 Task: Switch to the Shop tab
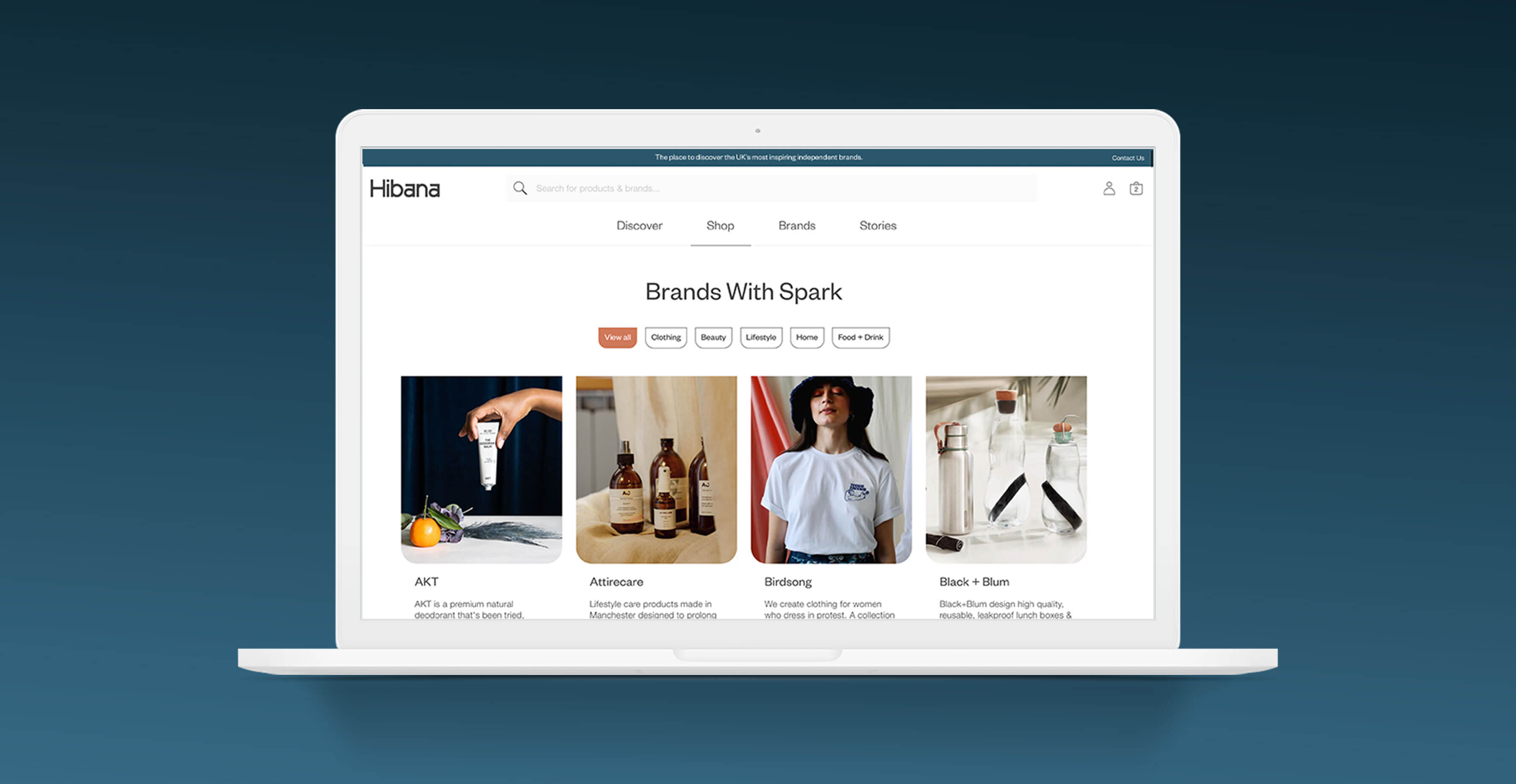tap(720, 225)
